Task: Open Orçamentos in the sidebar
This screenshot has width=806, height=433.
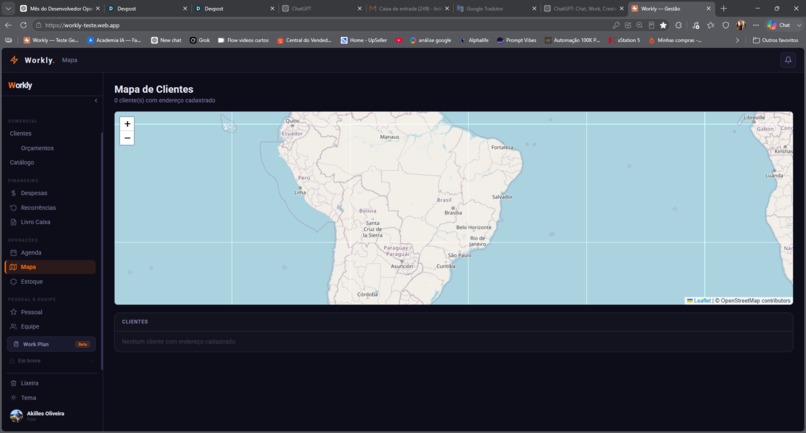Action: [x=37, y=148]
